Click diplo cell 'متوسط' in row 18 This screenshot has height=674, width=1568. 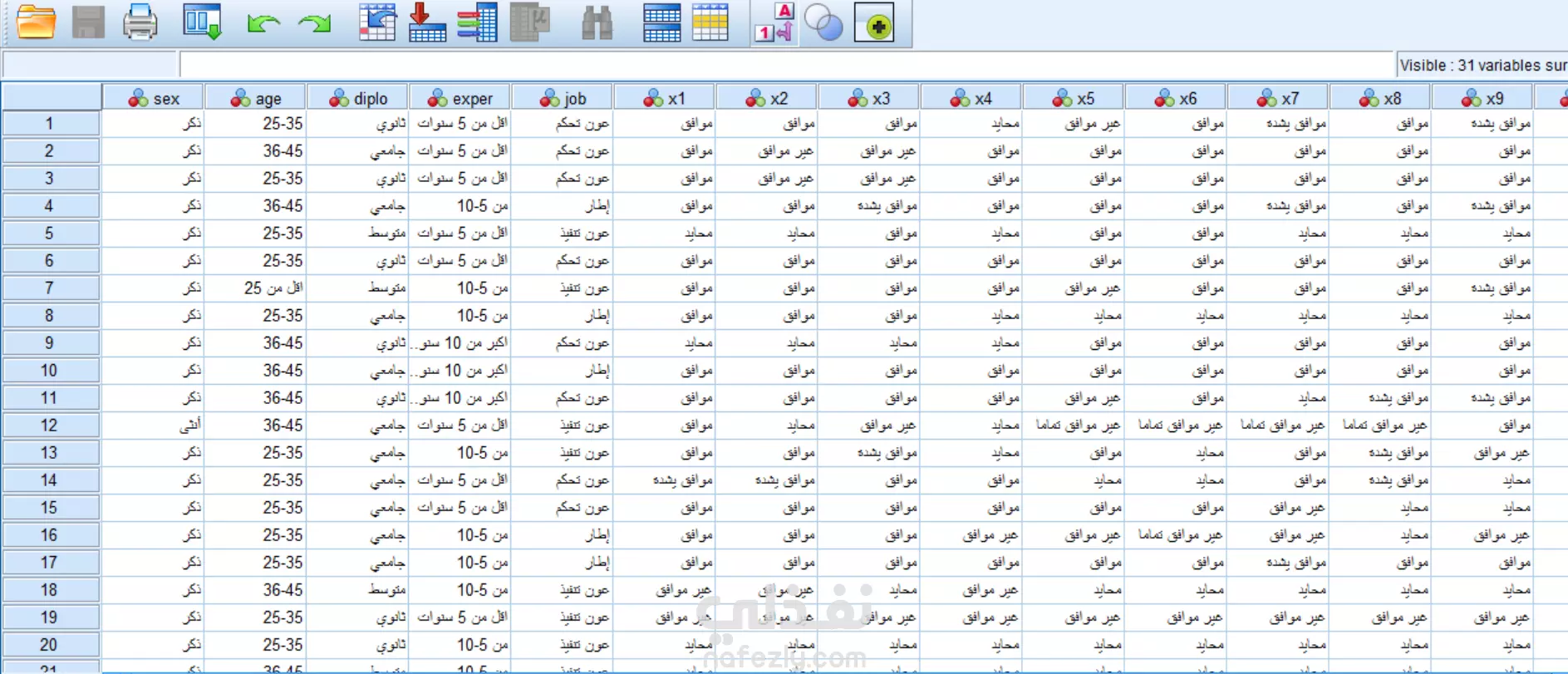click(x=358, y=589)
